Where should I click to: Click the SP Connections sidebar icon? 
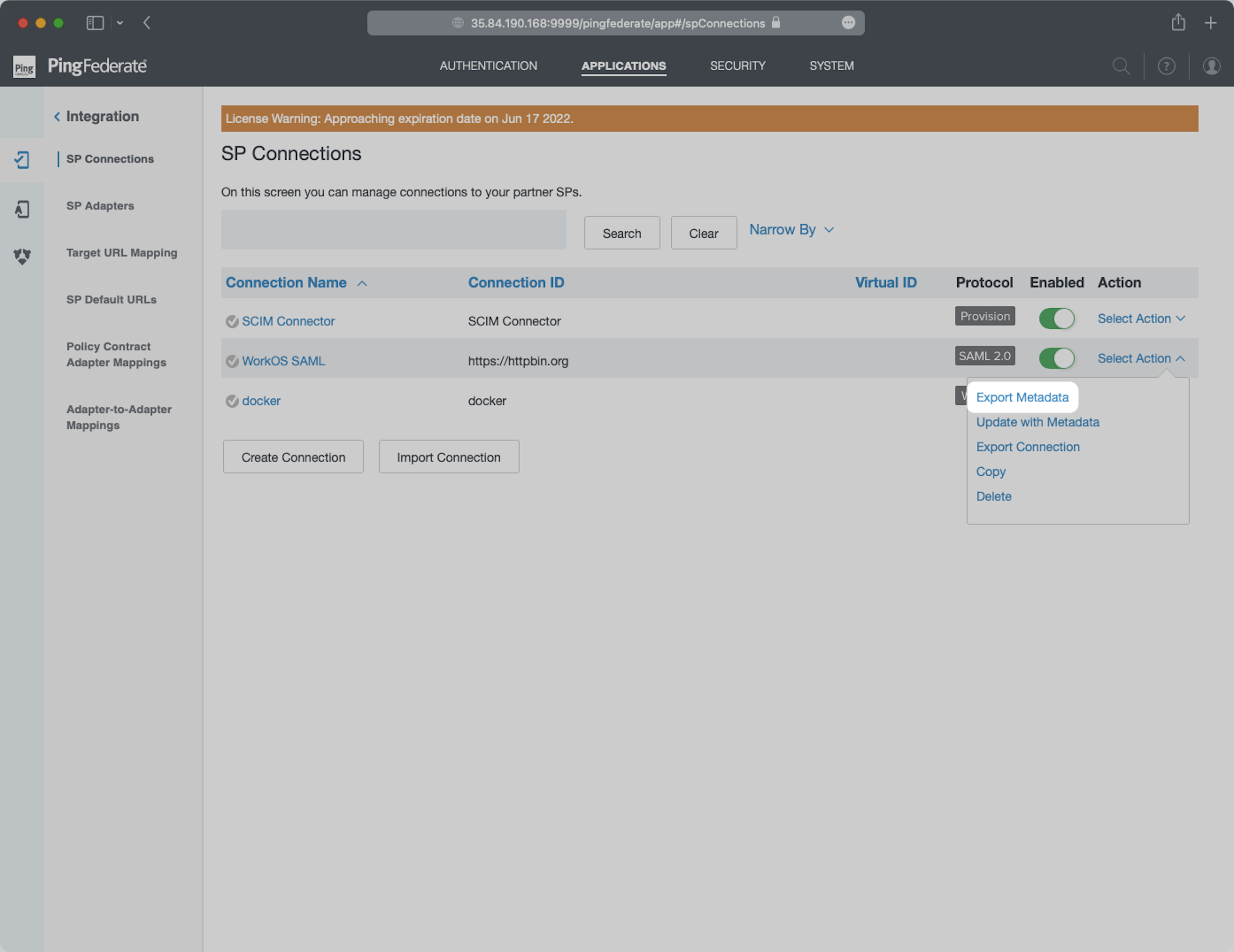(x=22, y=160)
